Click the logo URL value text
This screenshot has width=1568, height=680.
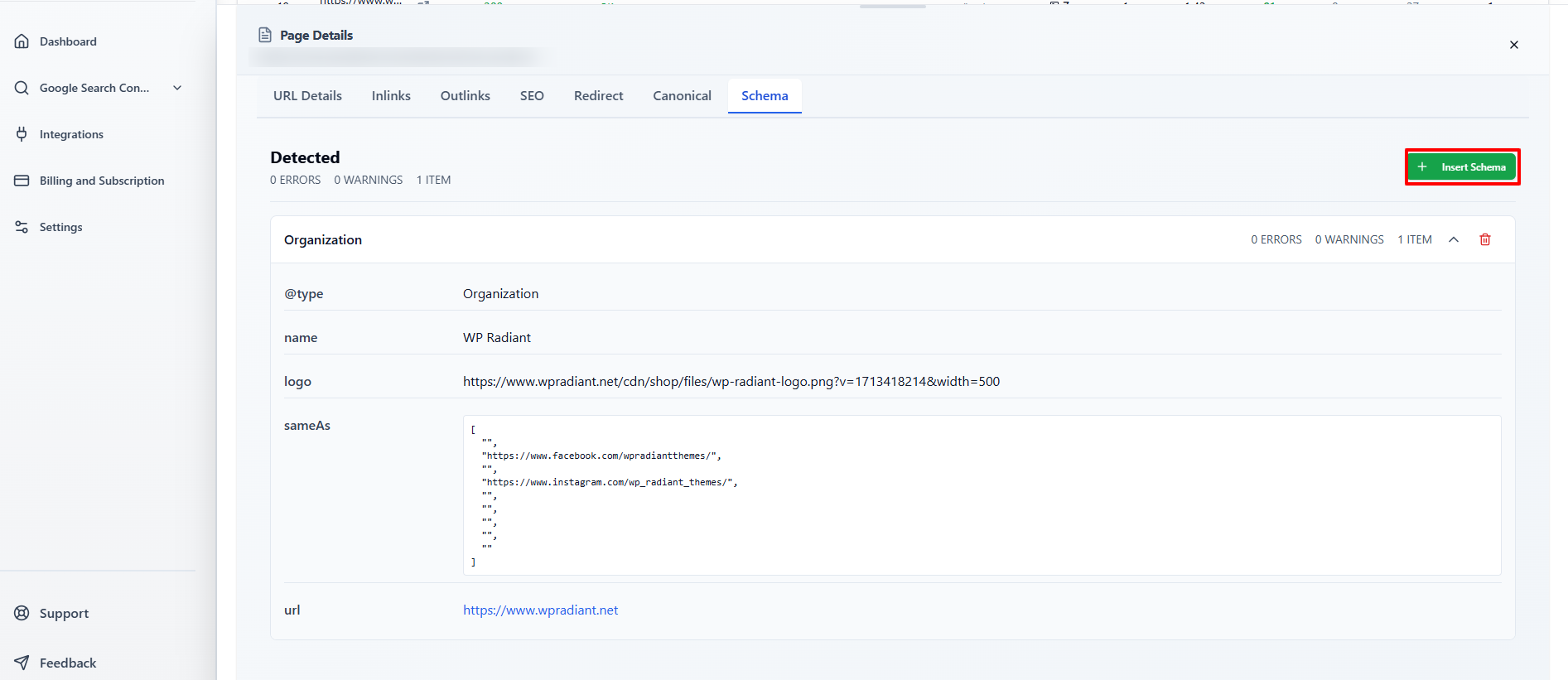tap(731, 382)
